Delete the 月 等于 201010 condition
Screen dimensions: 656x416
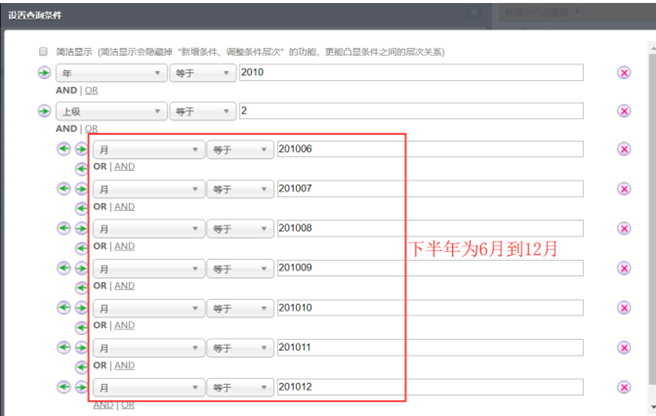(624, 308)
